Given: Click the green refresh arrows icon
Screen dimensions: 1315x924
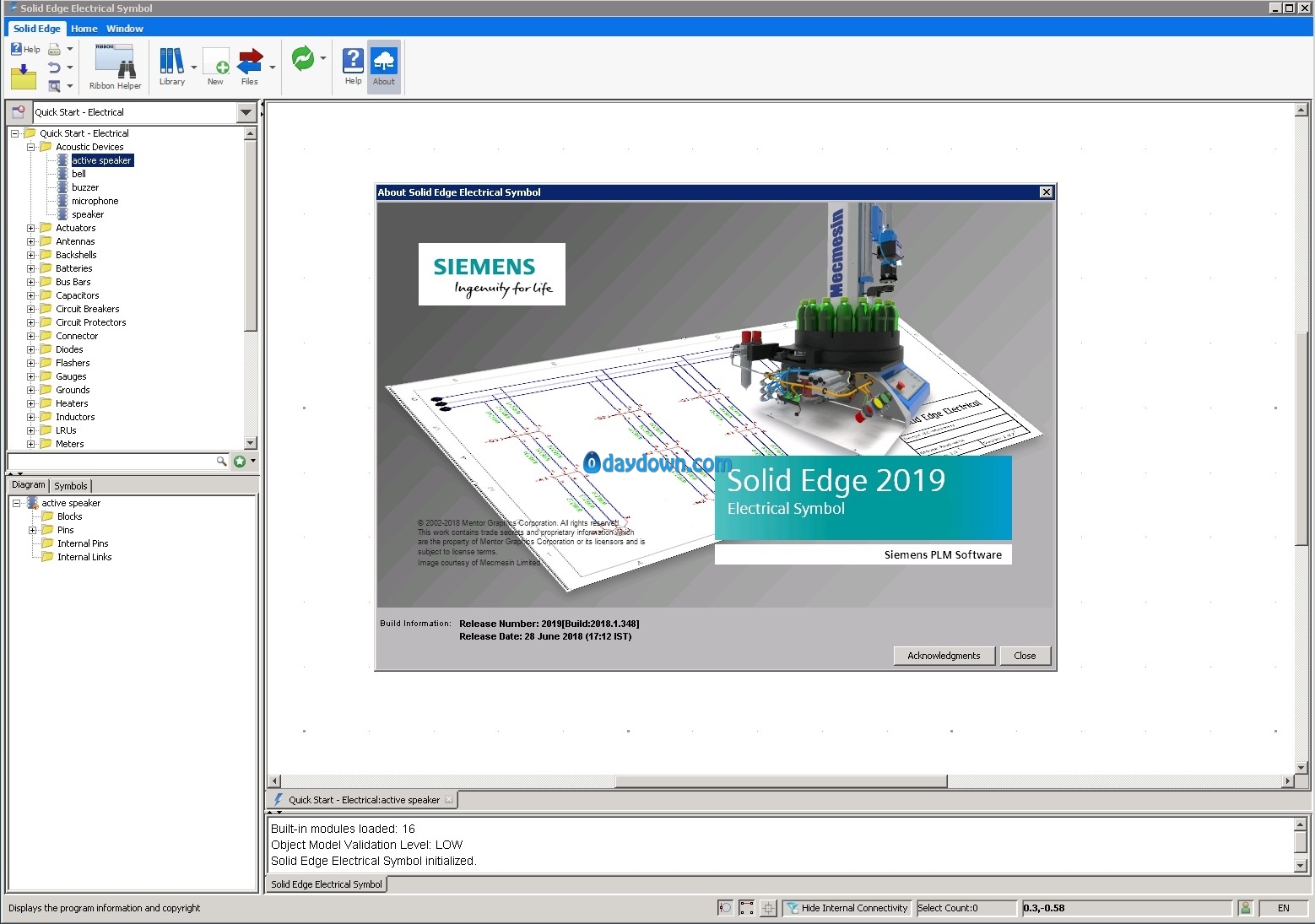Looking at the screenshot, I should 302,58.
